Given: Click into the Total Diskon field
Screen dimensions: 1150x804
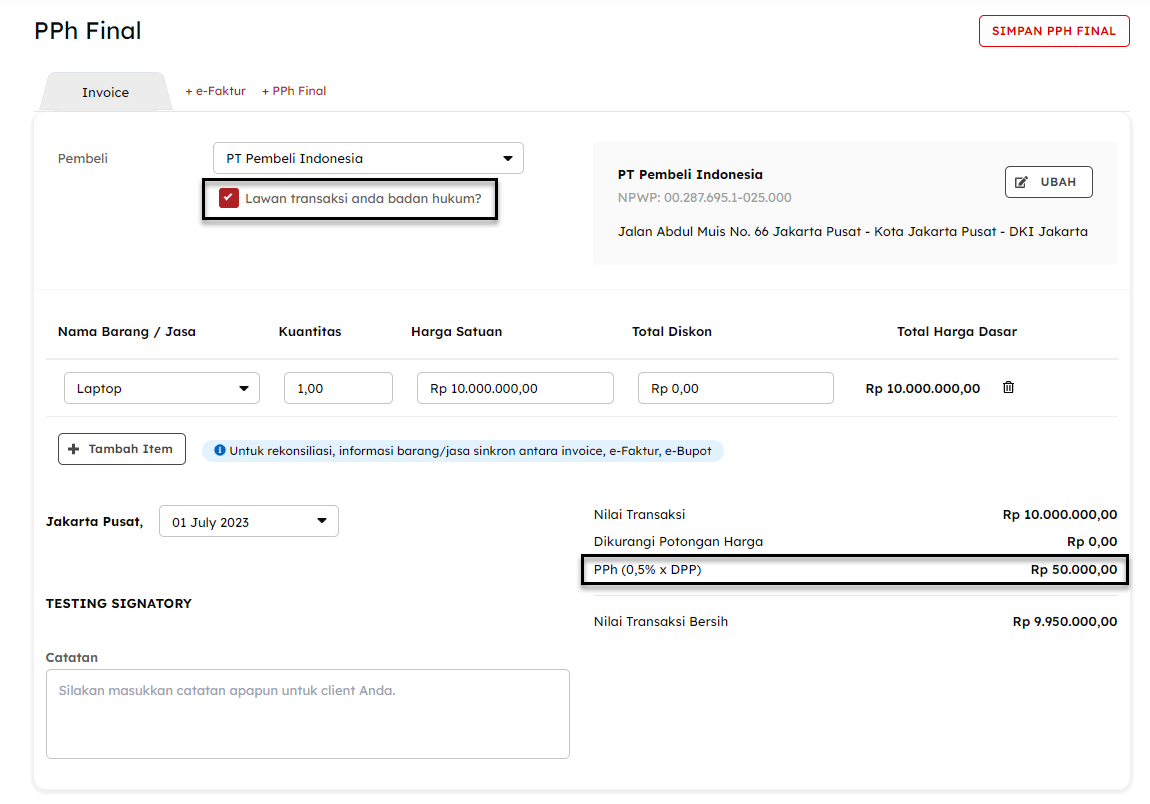Looking at the screenshot, I should coord(735,388).
